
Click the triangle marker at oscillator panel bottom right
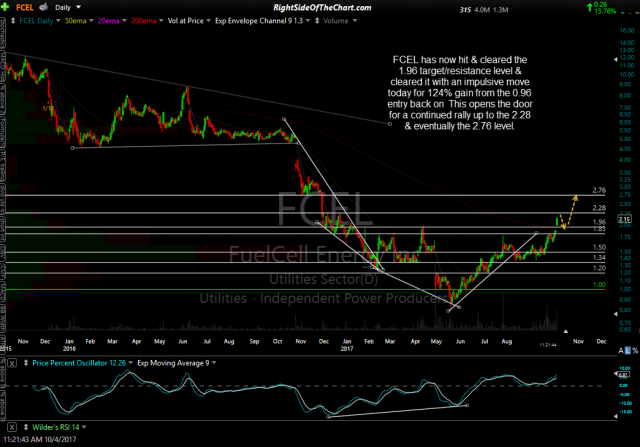point(616,416)
